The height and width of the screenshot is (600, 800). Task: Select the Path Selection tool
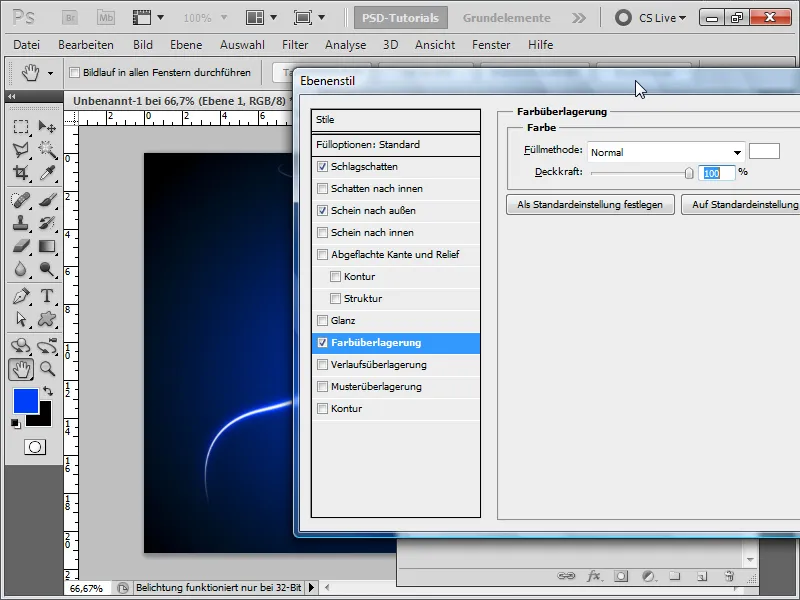coord(21,319)
